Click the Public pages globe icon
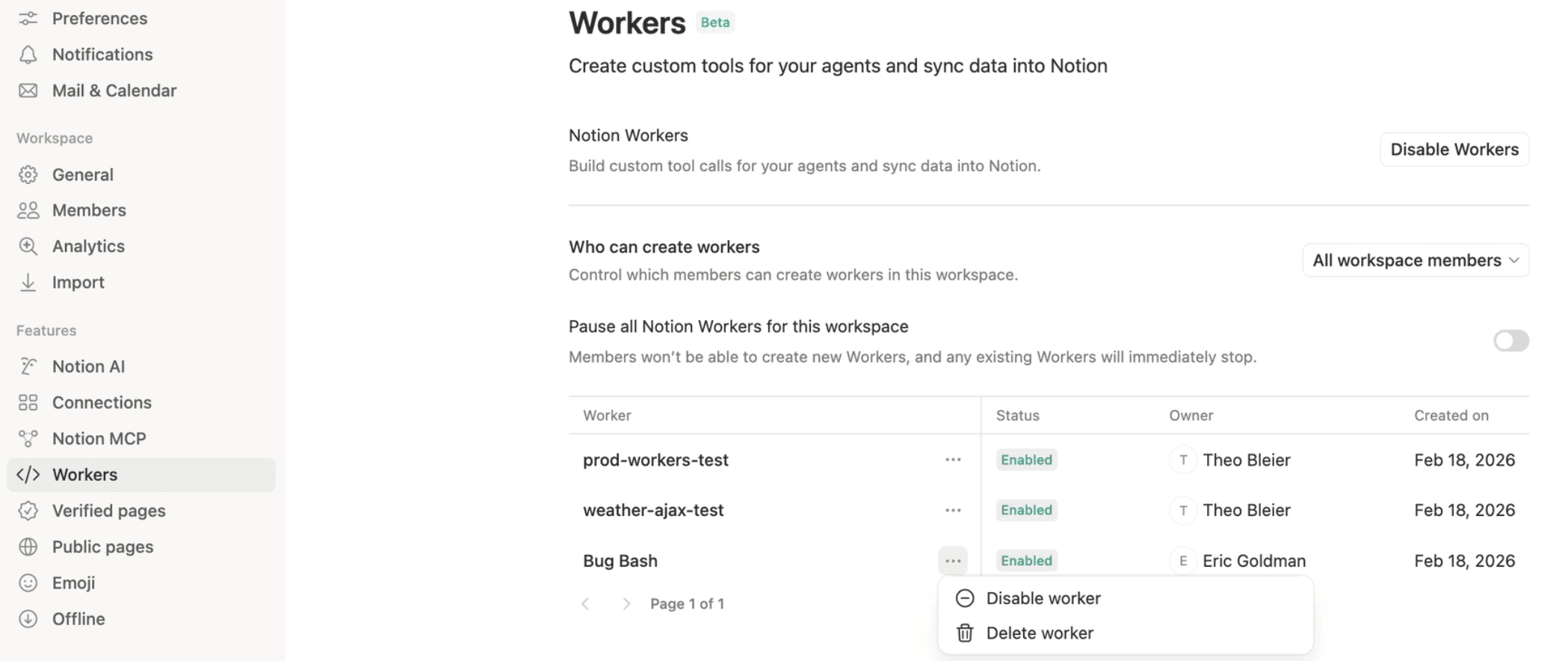 point(28,547)
